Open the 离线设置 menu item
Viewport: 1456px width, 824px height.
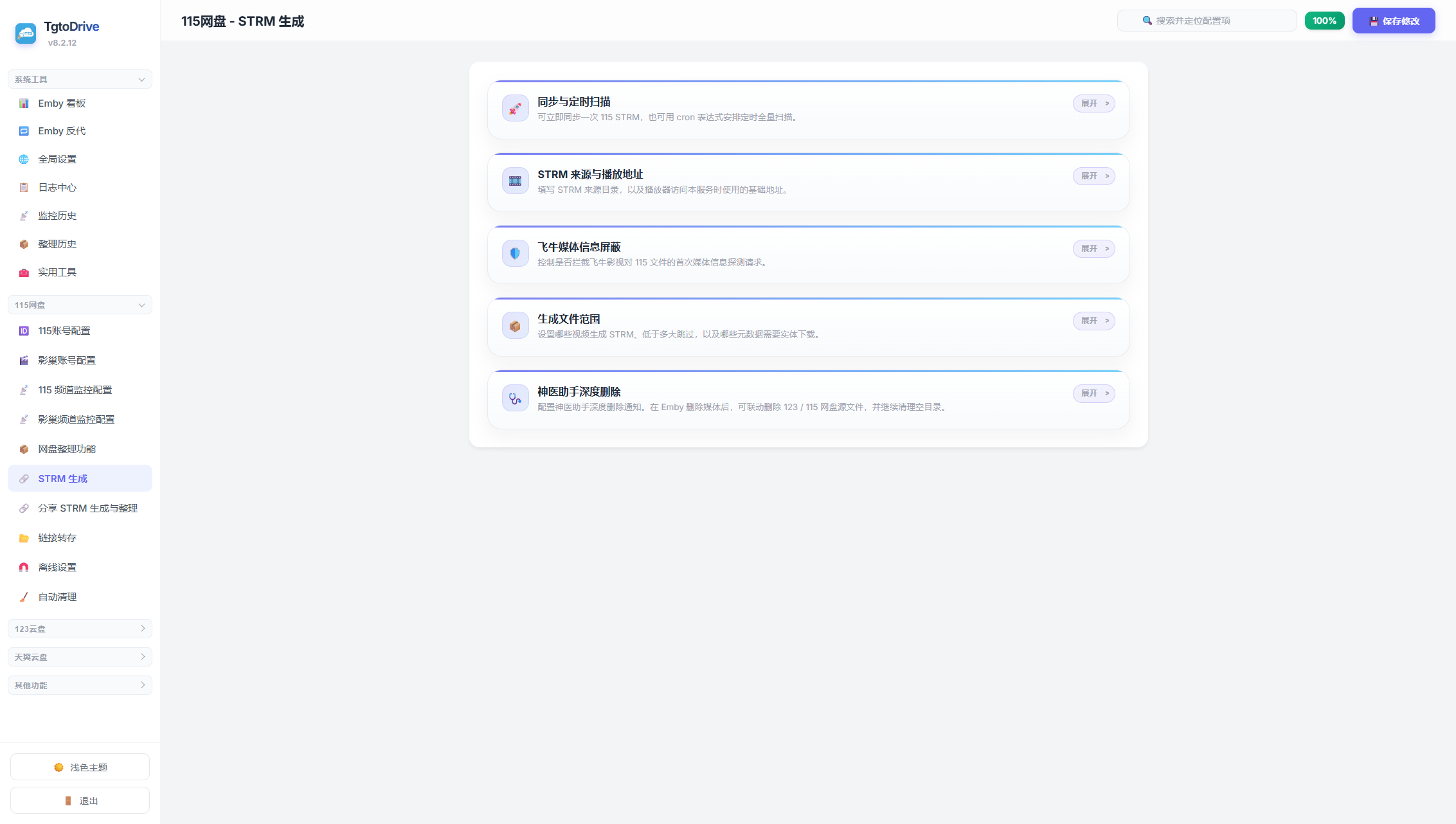point(80,568)
